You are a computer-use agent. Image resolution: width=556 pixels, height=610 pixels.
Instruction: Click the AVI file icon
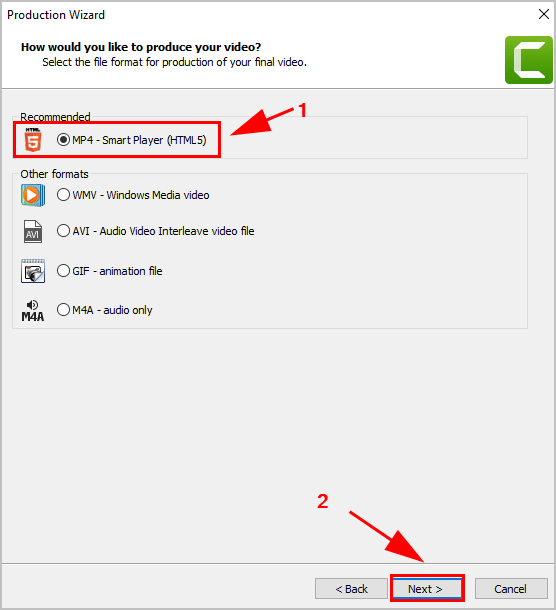click(x=33, y=231)
